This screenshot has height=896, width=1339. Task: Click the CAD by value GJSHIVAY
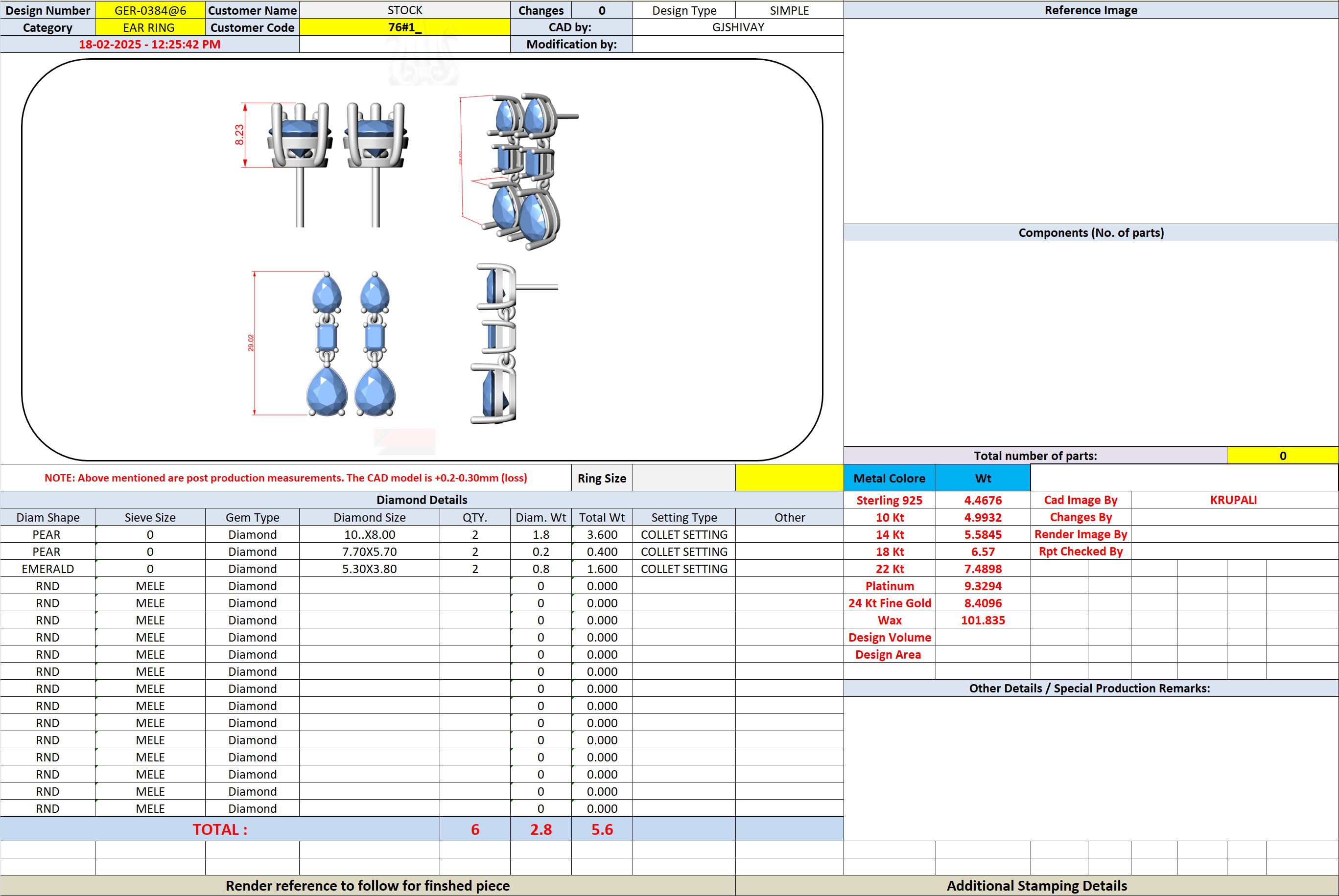pyautogui.click(x=738, y=27)
